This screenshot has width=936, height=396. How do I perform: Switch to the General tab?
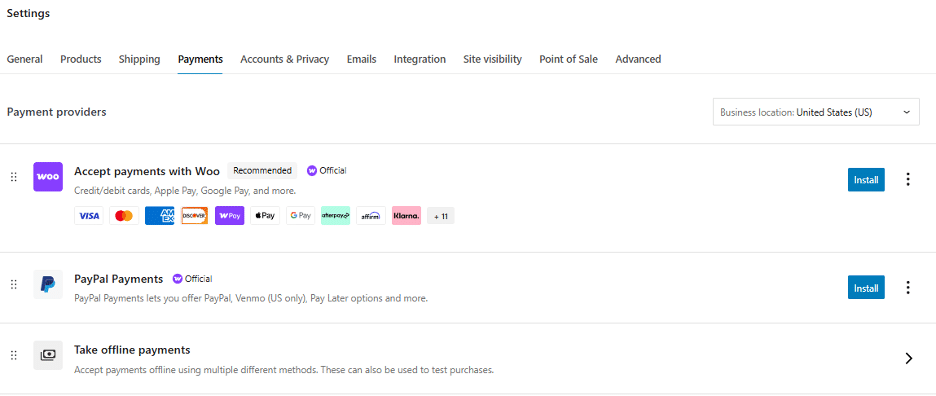click(24, 59)
